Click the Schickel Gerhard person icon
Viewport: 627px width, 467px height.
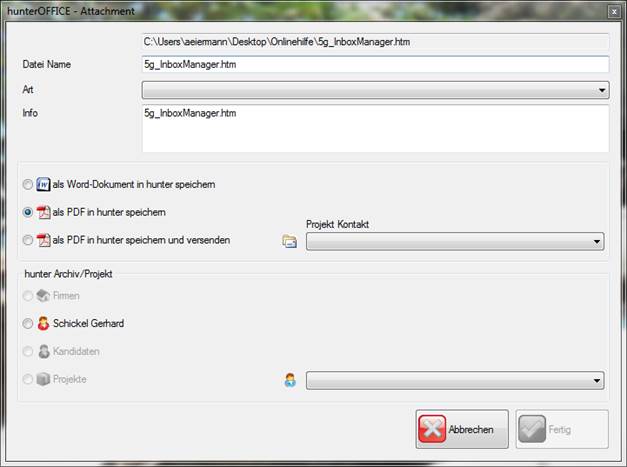click(43, 324)
